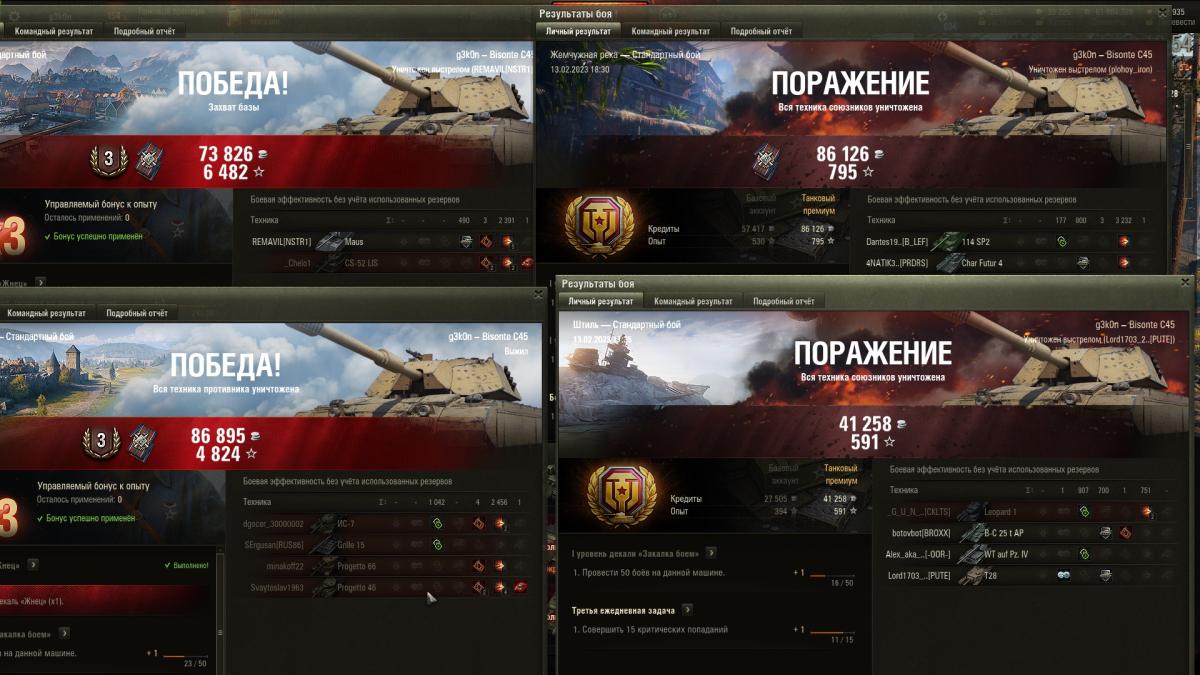The width and height of the screenshot is (1200, 675).
Task: Open Подробный отчёт tab in Штиль window
Action: point(783,301)
